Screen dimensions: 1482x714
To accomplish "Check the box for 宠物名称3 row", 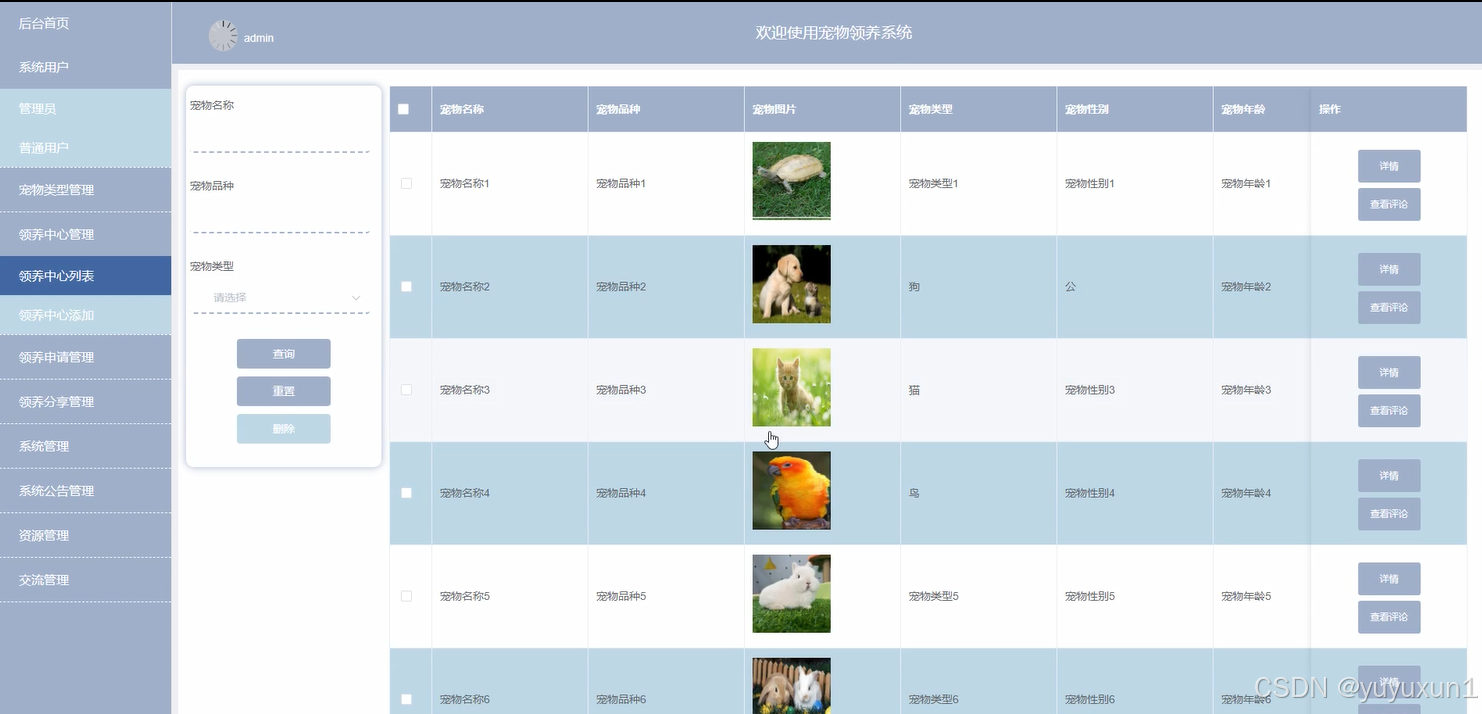I will point(406,389).
